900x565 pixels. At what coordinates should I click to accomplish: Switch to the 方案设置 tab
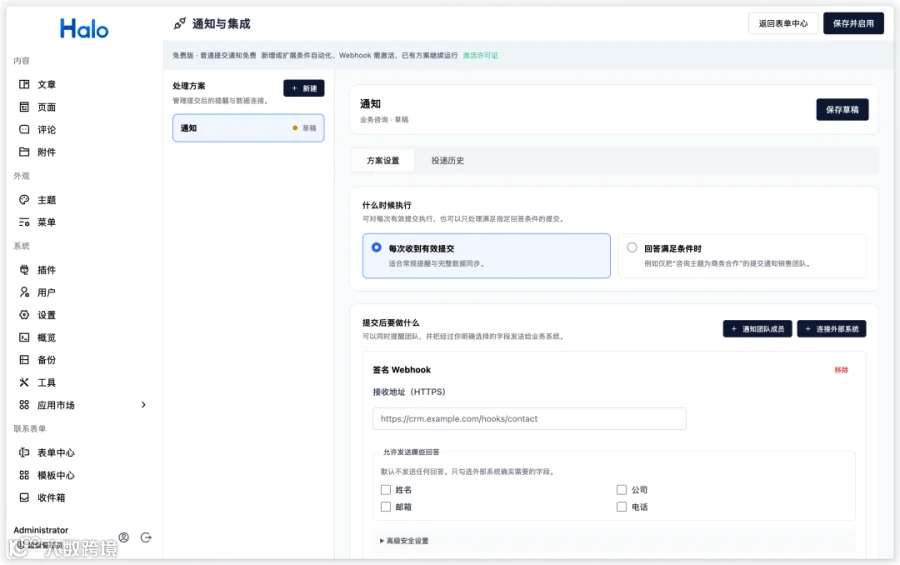(x=383, y=161)
